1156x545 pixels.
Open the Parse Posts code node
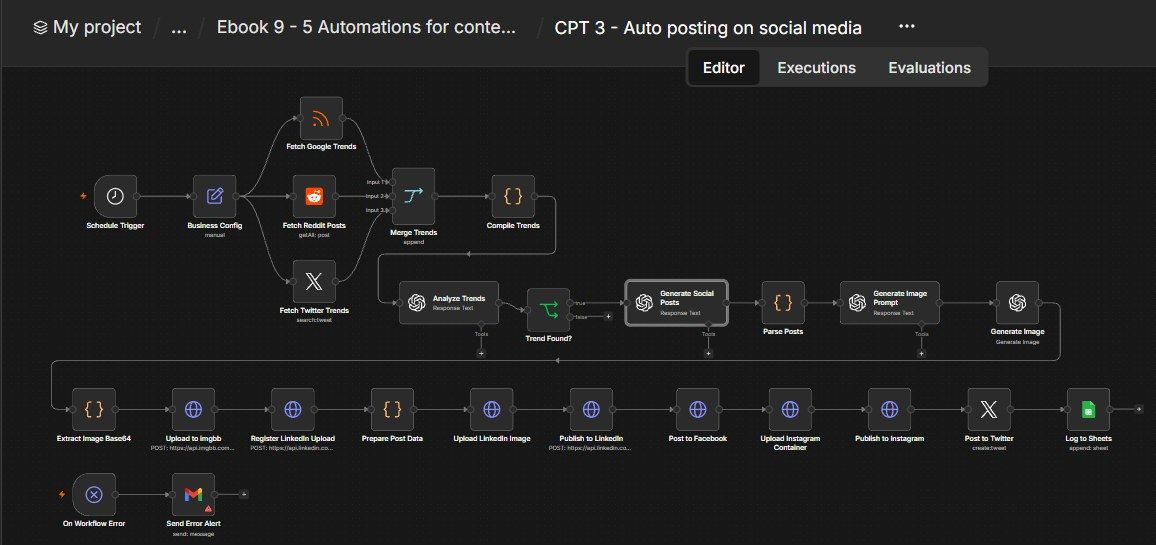[783, 302]
